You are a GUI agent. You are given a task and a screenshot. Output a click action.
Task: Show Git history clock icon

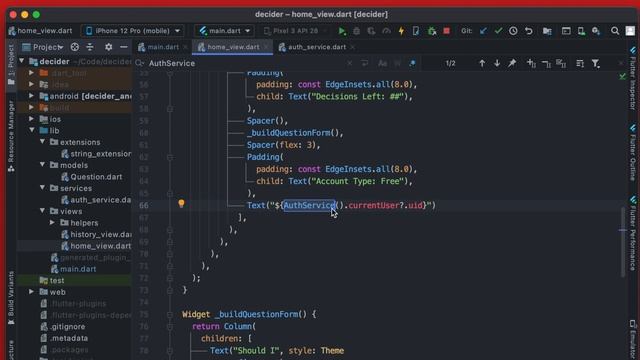(x=513, y=31)
